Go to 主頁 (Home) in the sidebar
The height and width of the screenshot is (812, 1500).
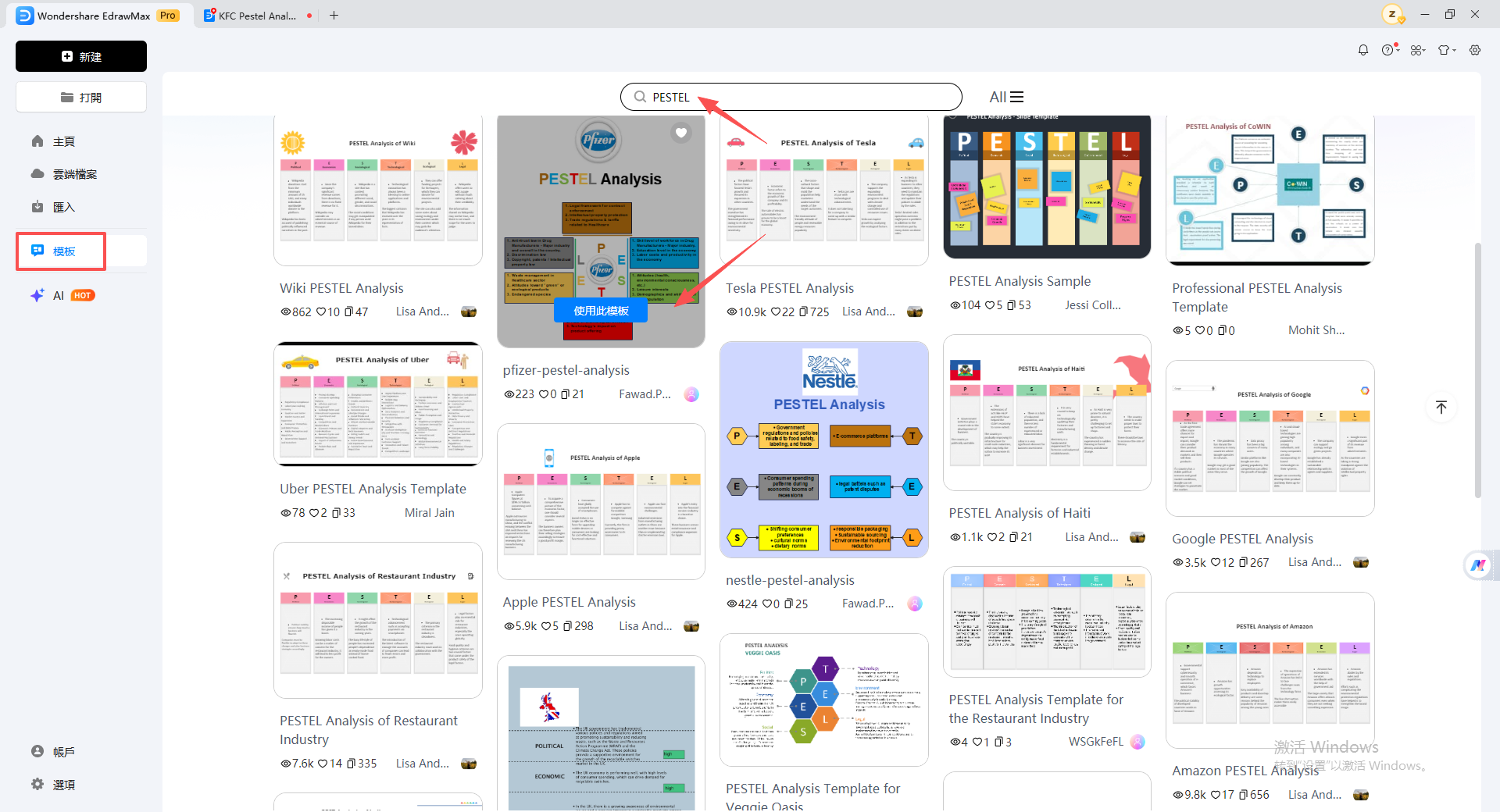click(x=64, y=141)
